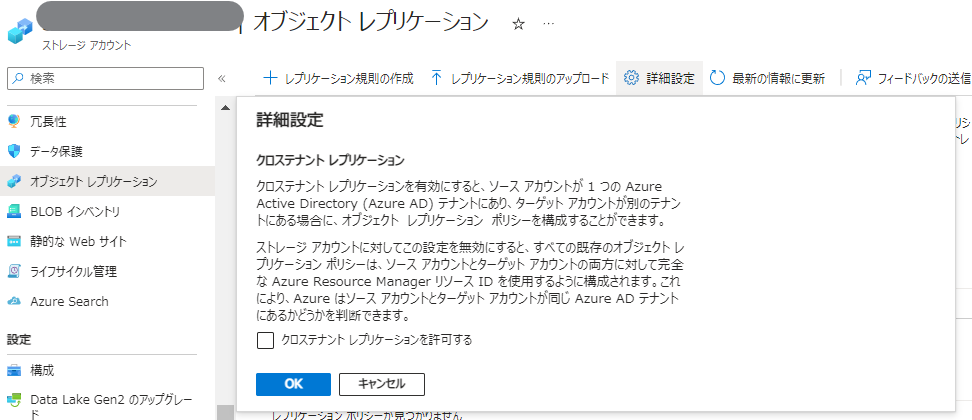Open the more options ellipsis menu
Viewport: 972px width, 420px height.
[549, 24]
